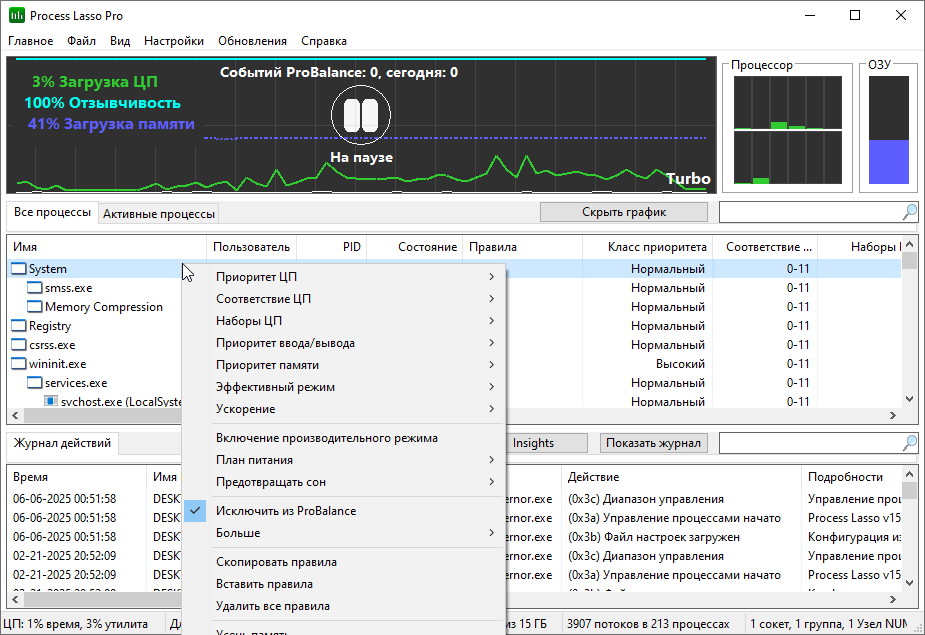Click Высокий priority cell for wininit.exe
Screen dimensions: 925x635
[x=680, y=364]
